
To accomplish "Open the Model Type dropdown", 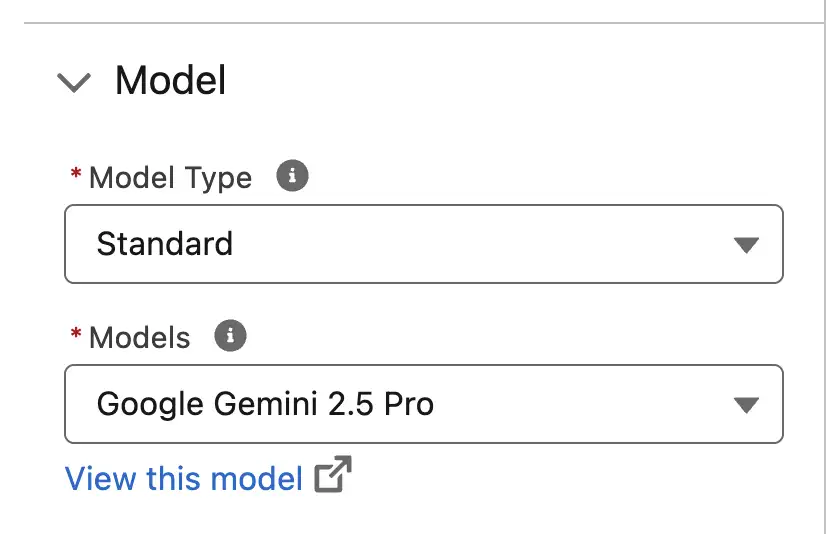I will (424, 244).
